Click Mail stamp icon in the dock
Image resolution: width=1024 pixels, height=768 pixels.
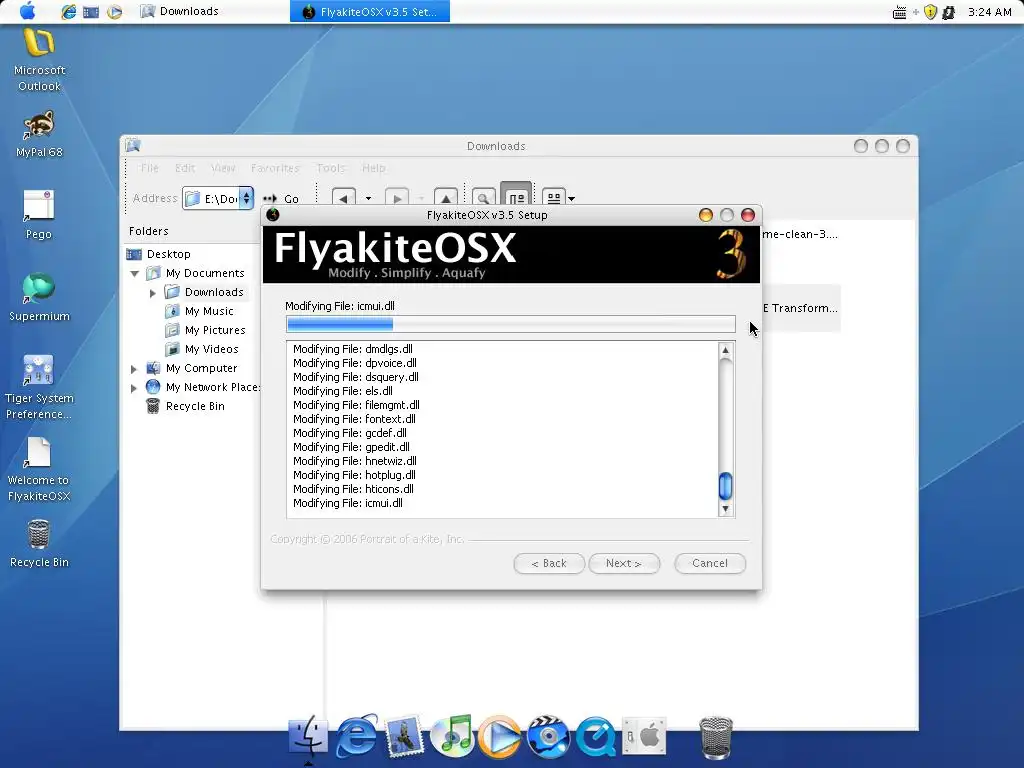tap(405, 736)
